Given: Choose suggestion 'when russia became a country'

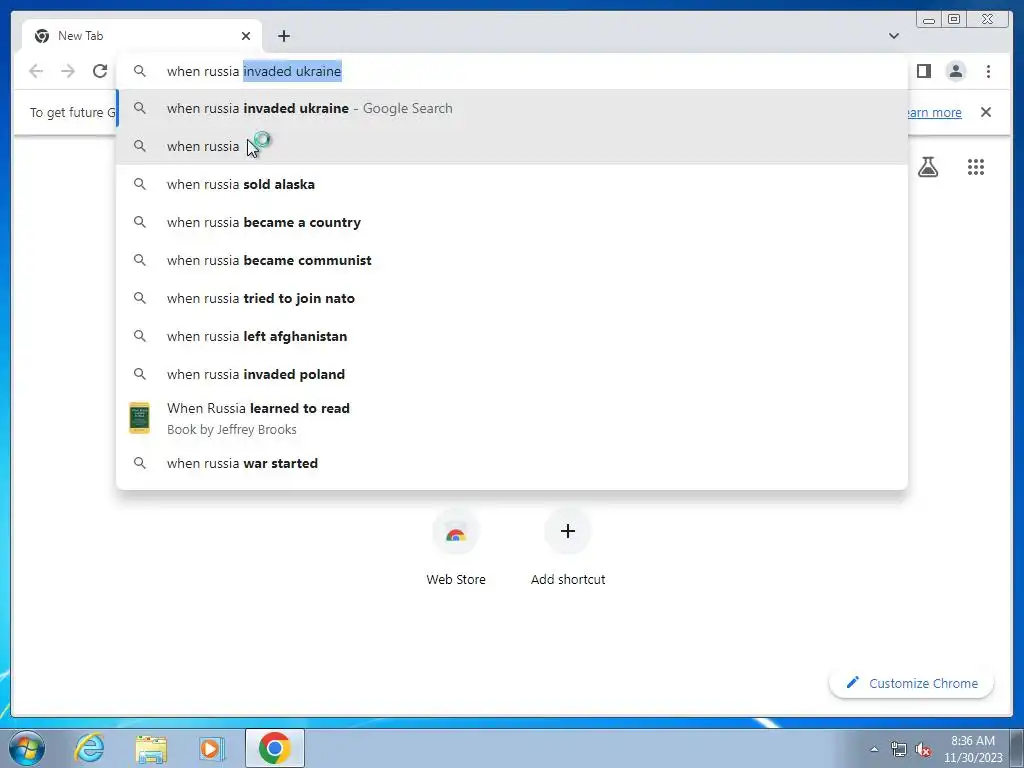Looking at the screenshot, I should 512,222.
